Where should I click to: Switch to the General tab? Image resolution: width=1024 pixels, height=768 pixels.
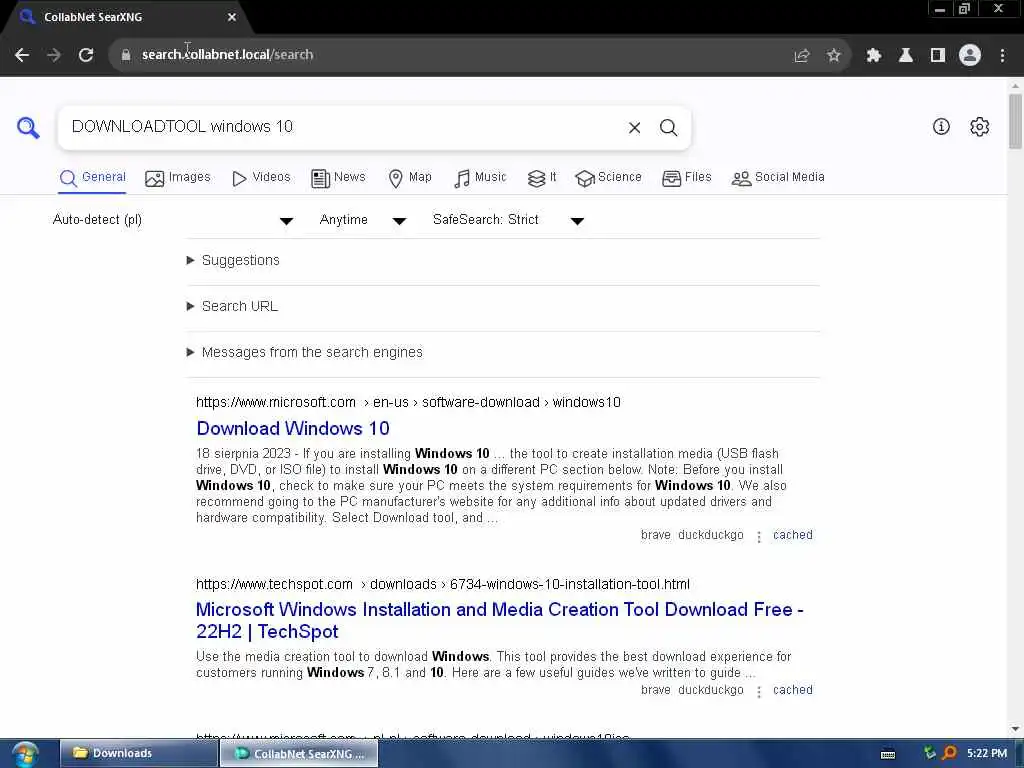[92, 178]
